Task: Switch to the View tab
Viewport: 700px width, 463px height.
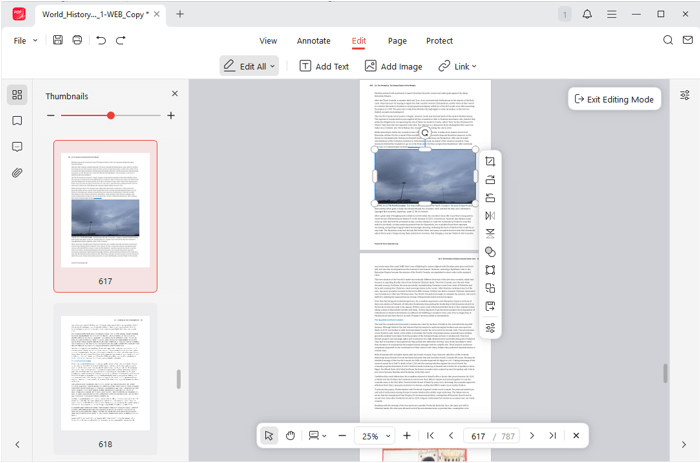Action: click(x=268, y=41)
